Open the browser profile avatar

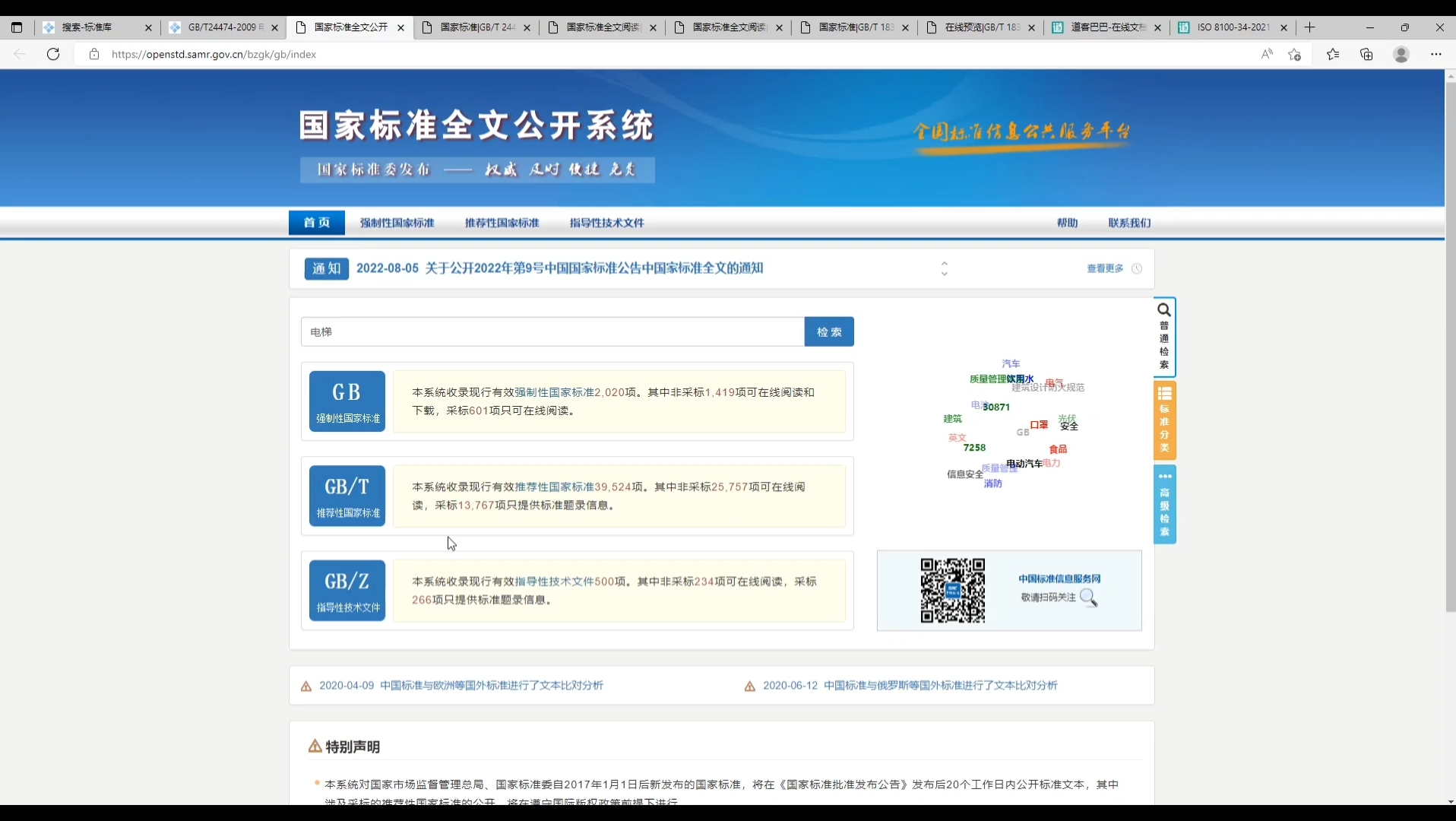1401,54
